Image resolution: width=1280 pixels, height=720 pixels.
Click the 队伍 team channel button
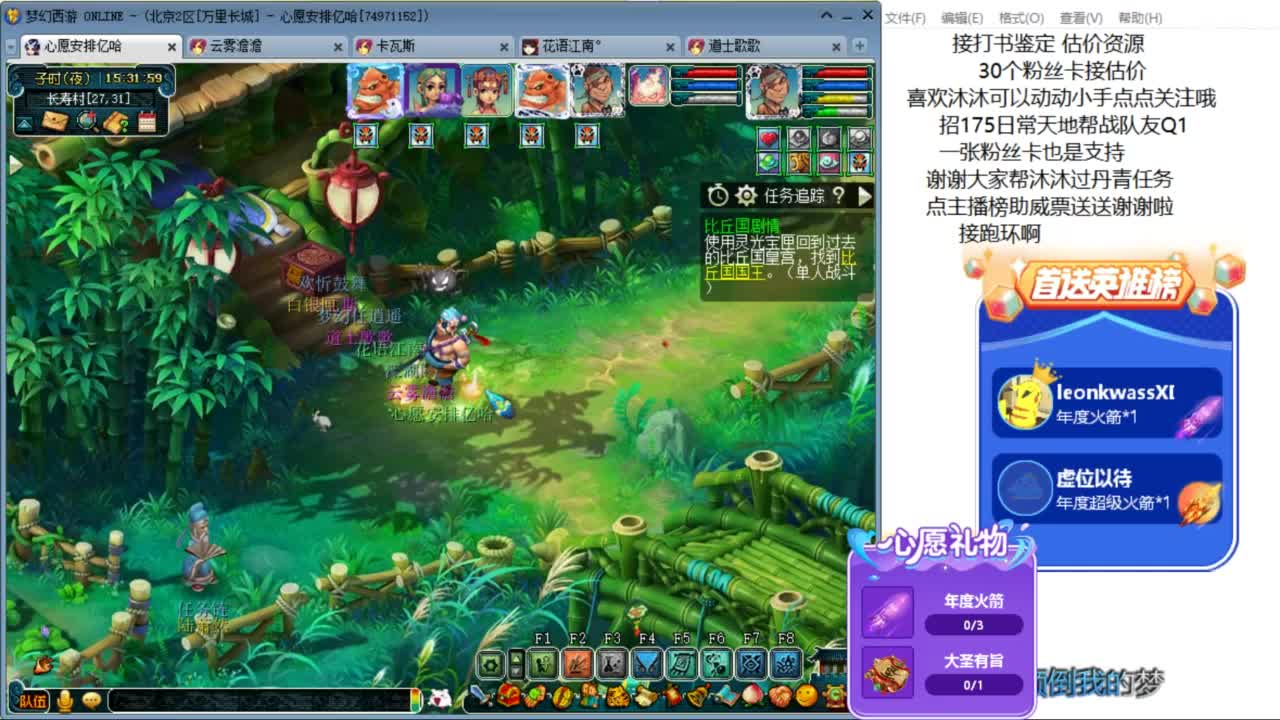pyautogui.click(x=32, y=701)
